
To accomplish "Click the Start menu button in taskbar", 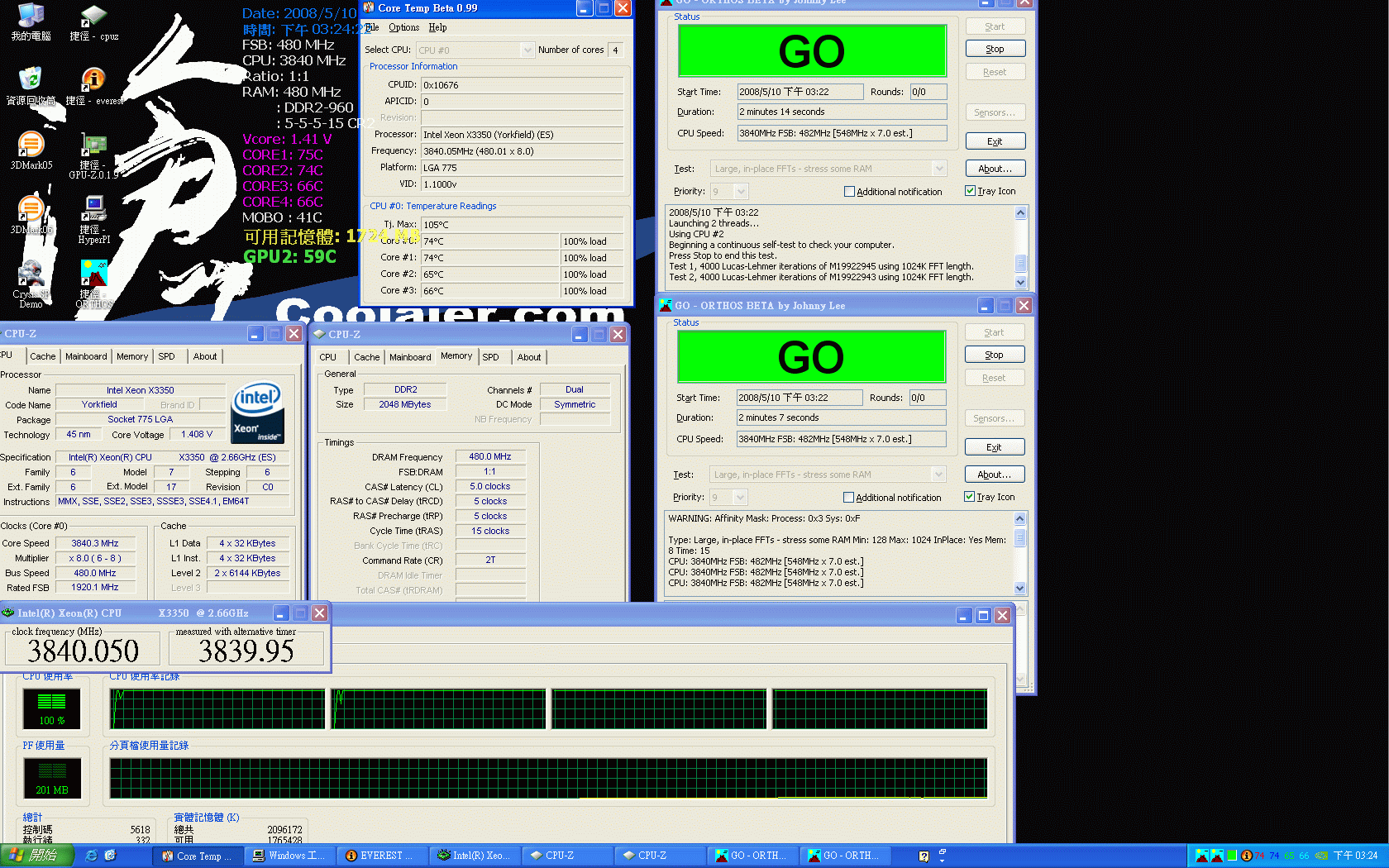I will click(37, 856).
